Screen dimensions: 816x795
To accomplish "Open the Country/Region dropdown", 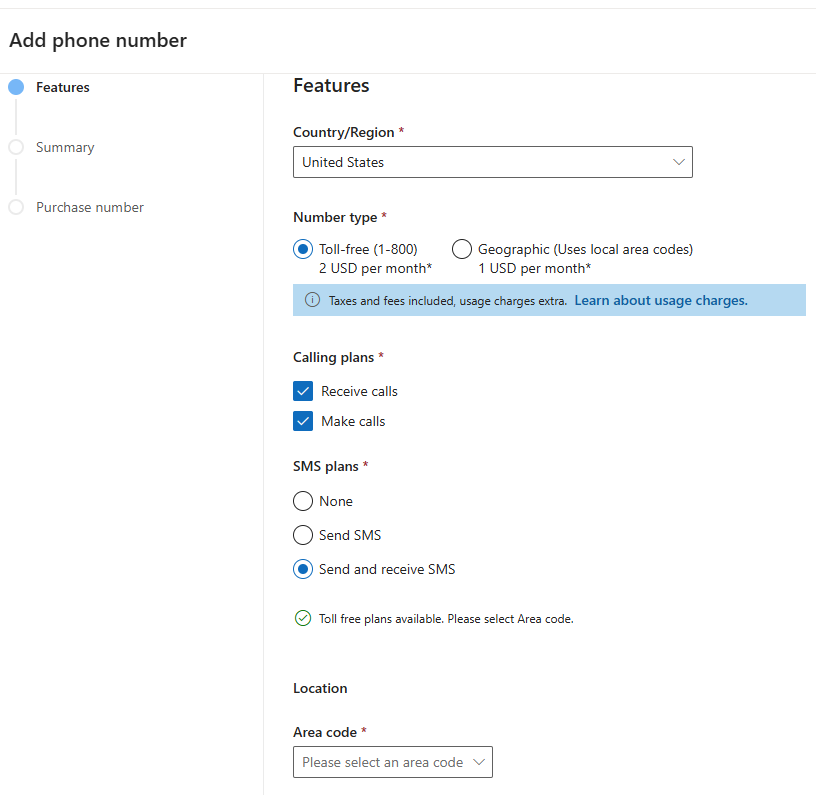I will 492,162.
